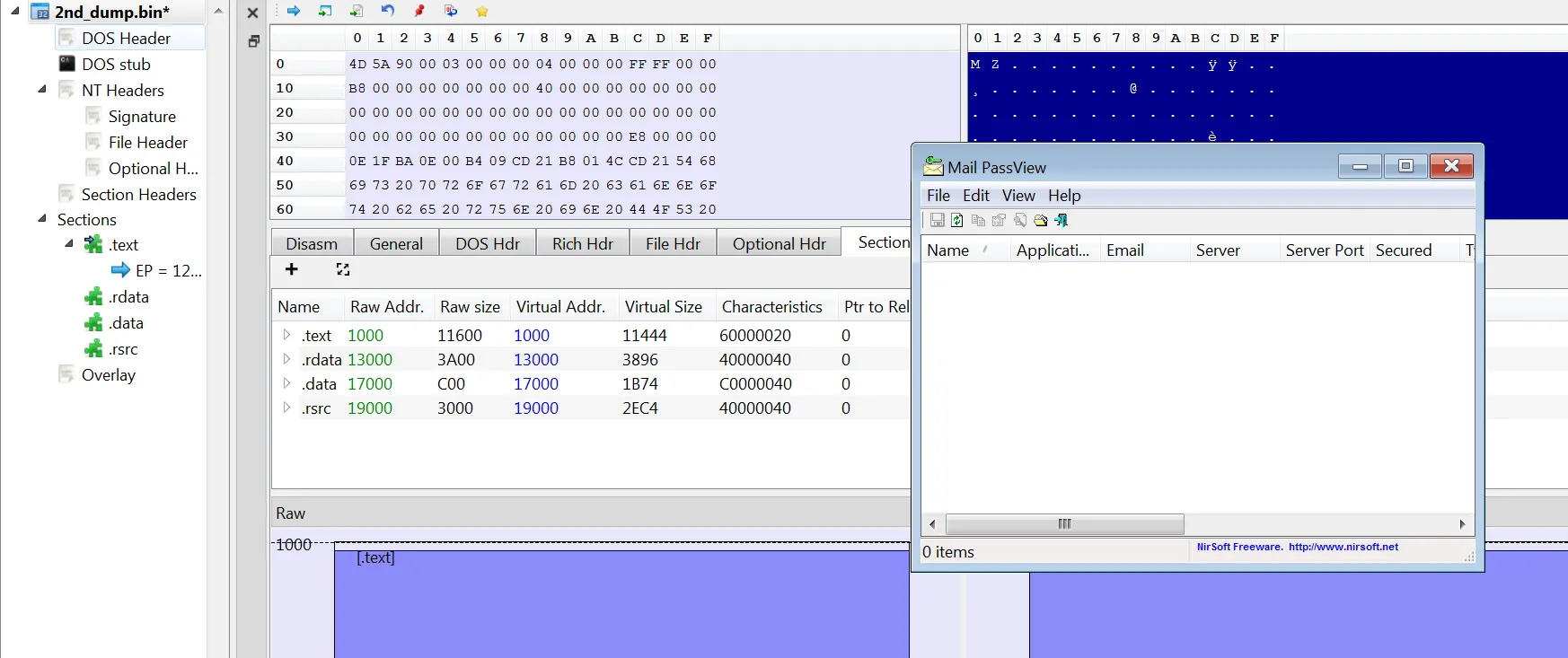Click the right scroll arrow in Mail PassView

coord(1462,524)
